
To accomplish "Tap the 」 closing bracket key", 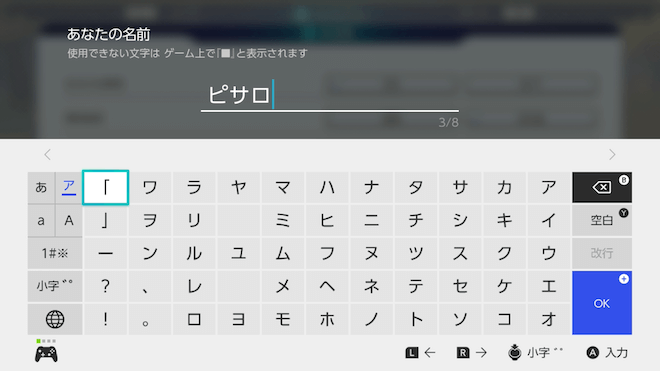I will coord(106,220).
